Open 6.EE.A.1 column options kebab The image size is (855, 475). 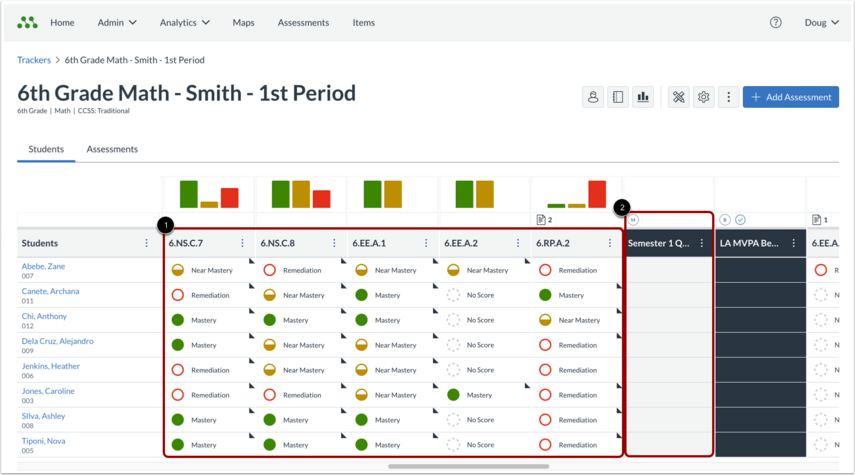coord(426,243)
